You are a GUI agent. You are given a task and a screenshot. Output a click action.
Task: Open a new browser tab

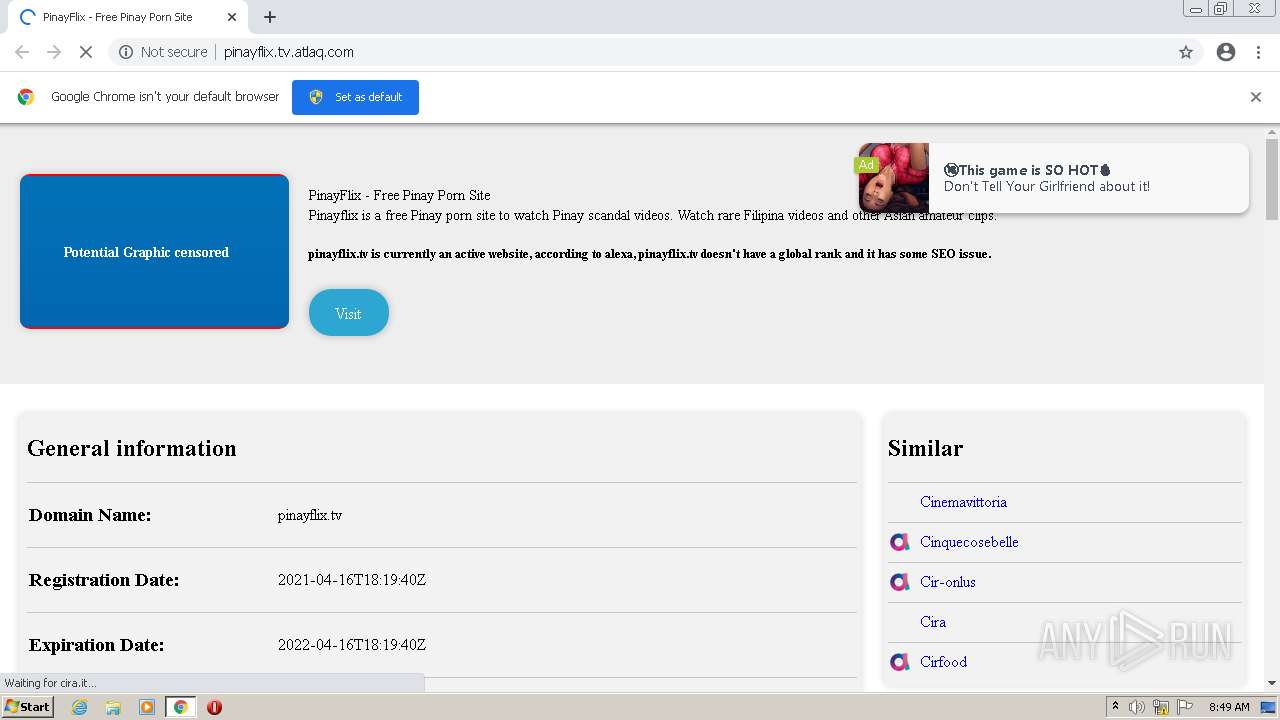pos(270,17)
